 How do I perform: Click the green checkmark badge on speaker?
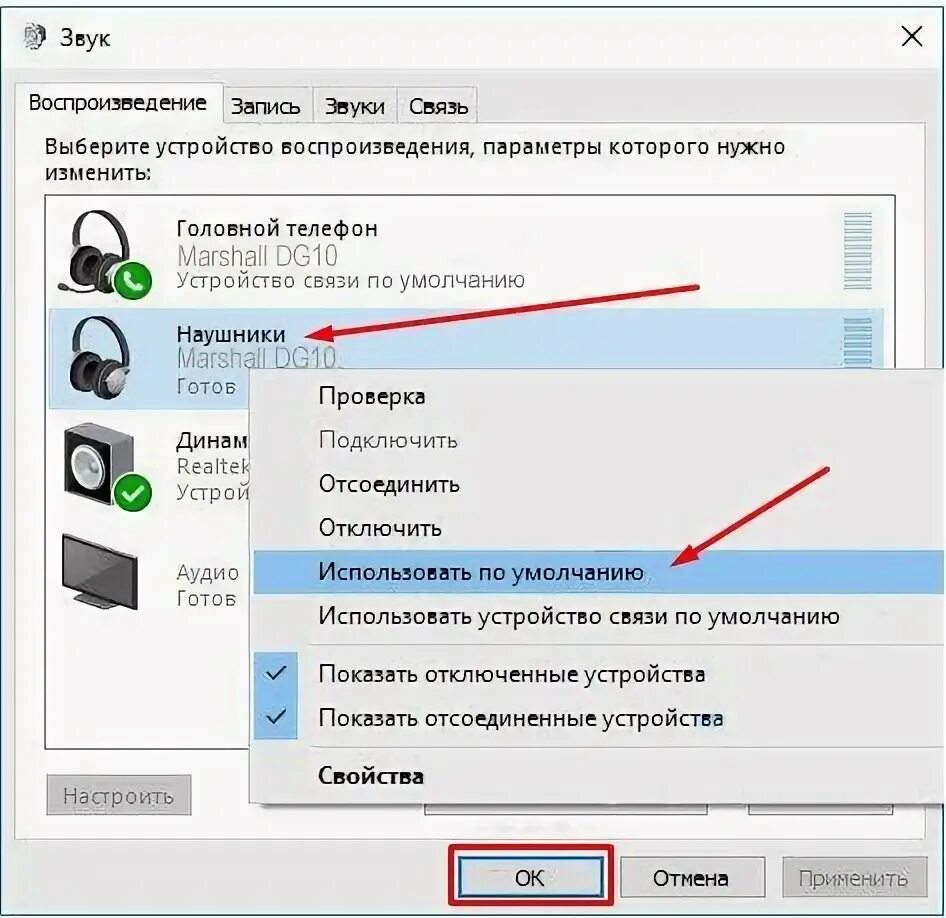pos(133,492)
